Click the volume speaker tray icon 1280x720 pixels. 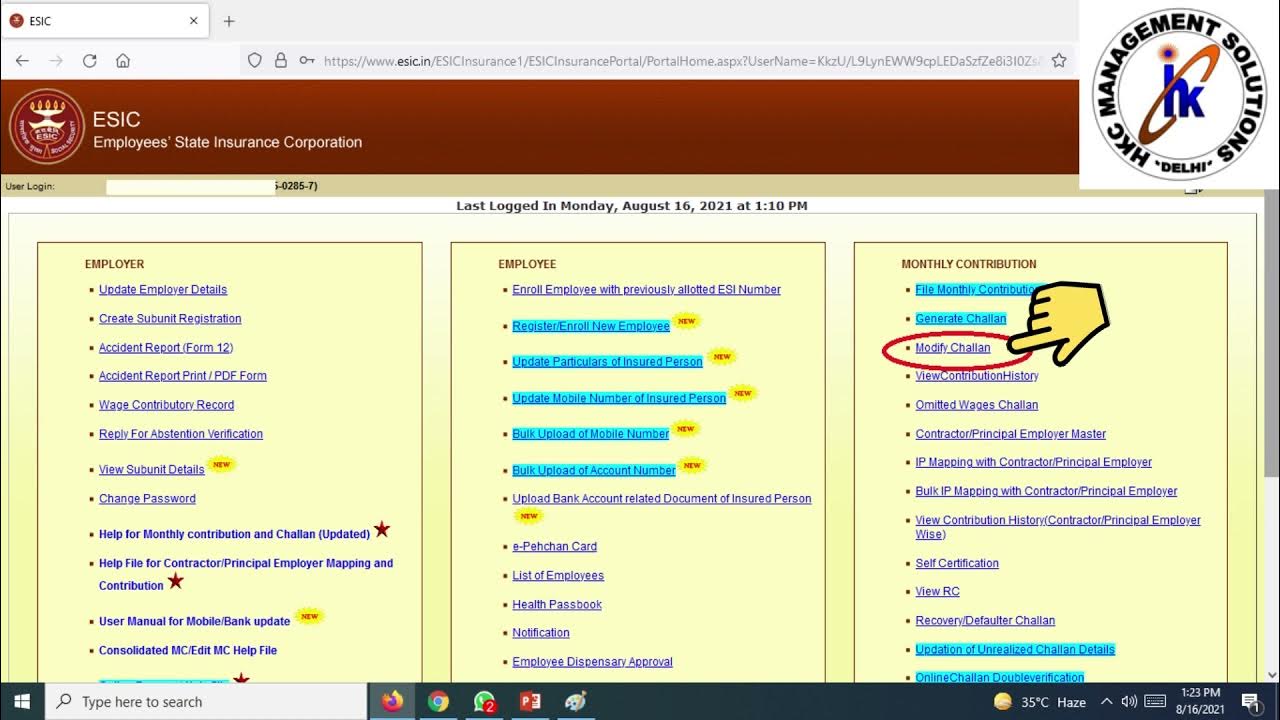(x=1130, y=702)
